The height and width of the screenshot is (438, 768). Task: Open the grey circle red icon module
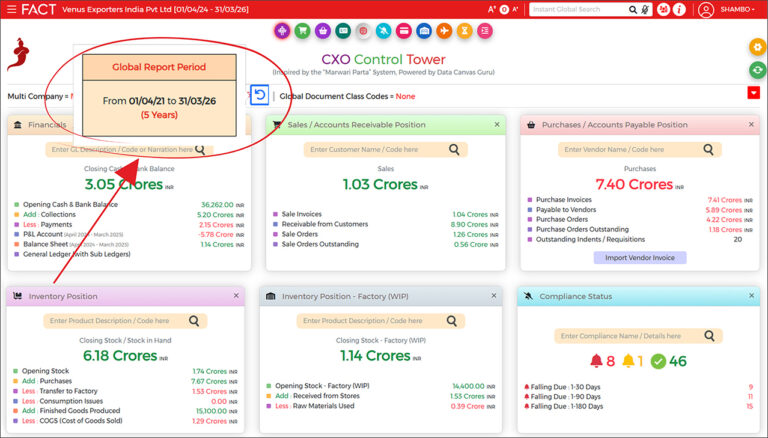coord(363,31)
